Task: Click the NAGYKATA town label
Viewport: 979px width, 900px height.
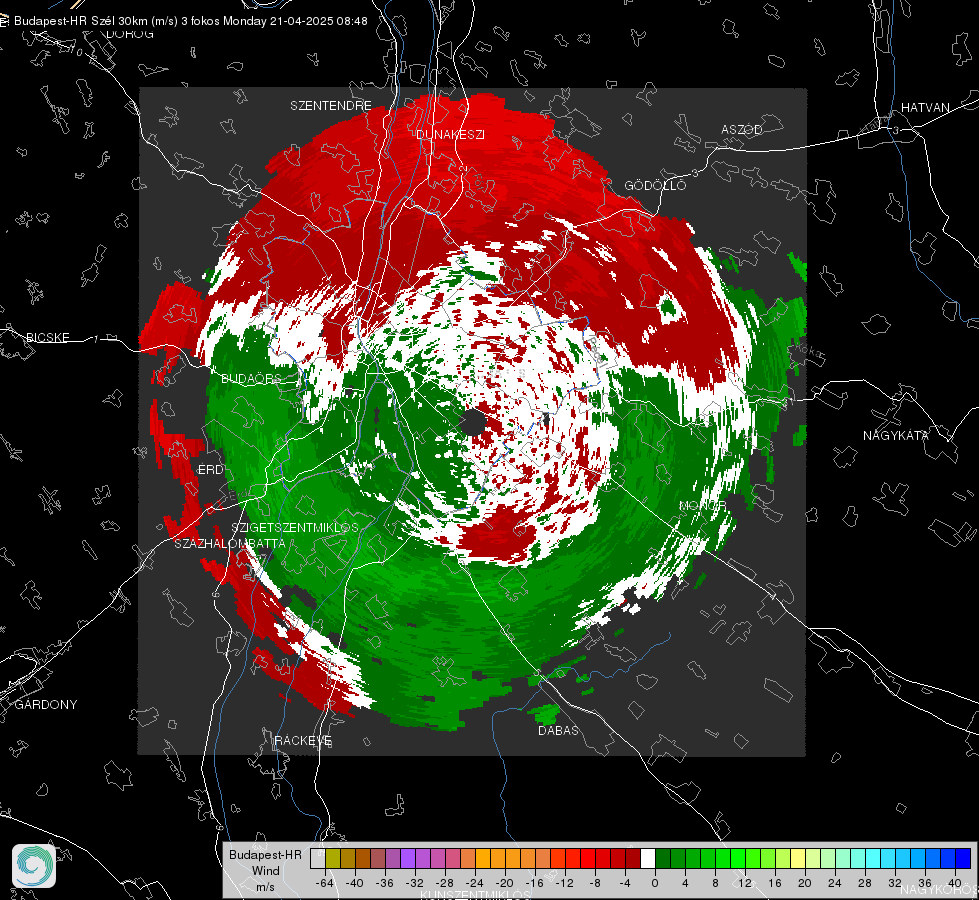Action: [x=896, y=435]
